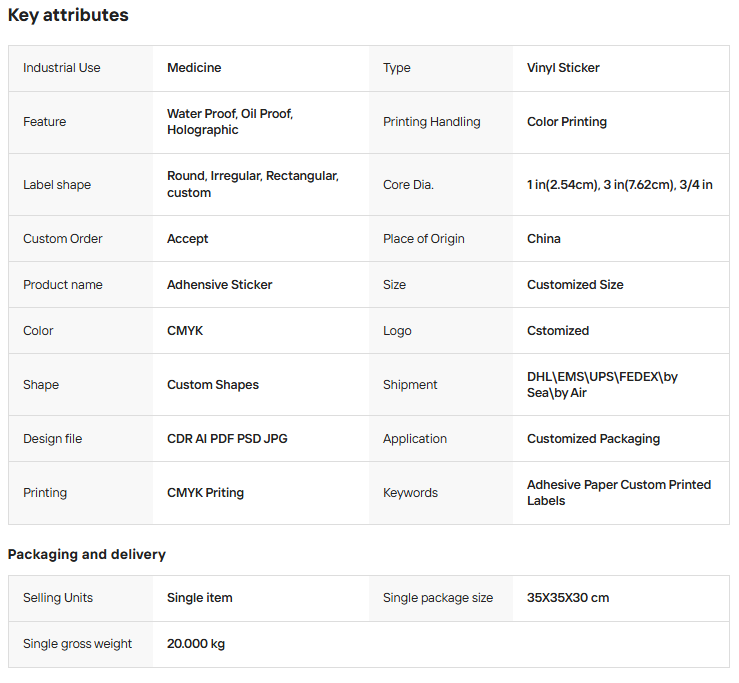Select the 20.000 kg gross weight value
This screenshot has height=683, width=739.
pos(196,644)
